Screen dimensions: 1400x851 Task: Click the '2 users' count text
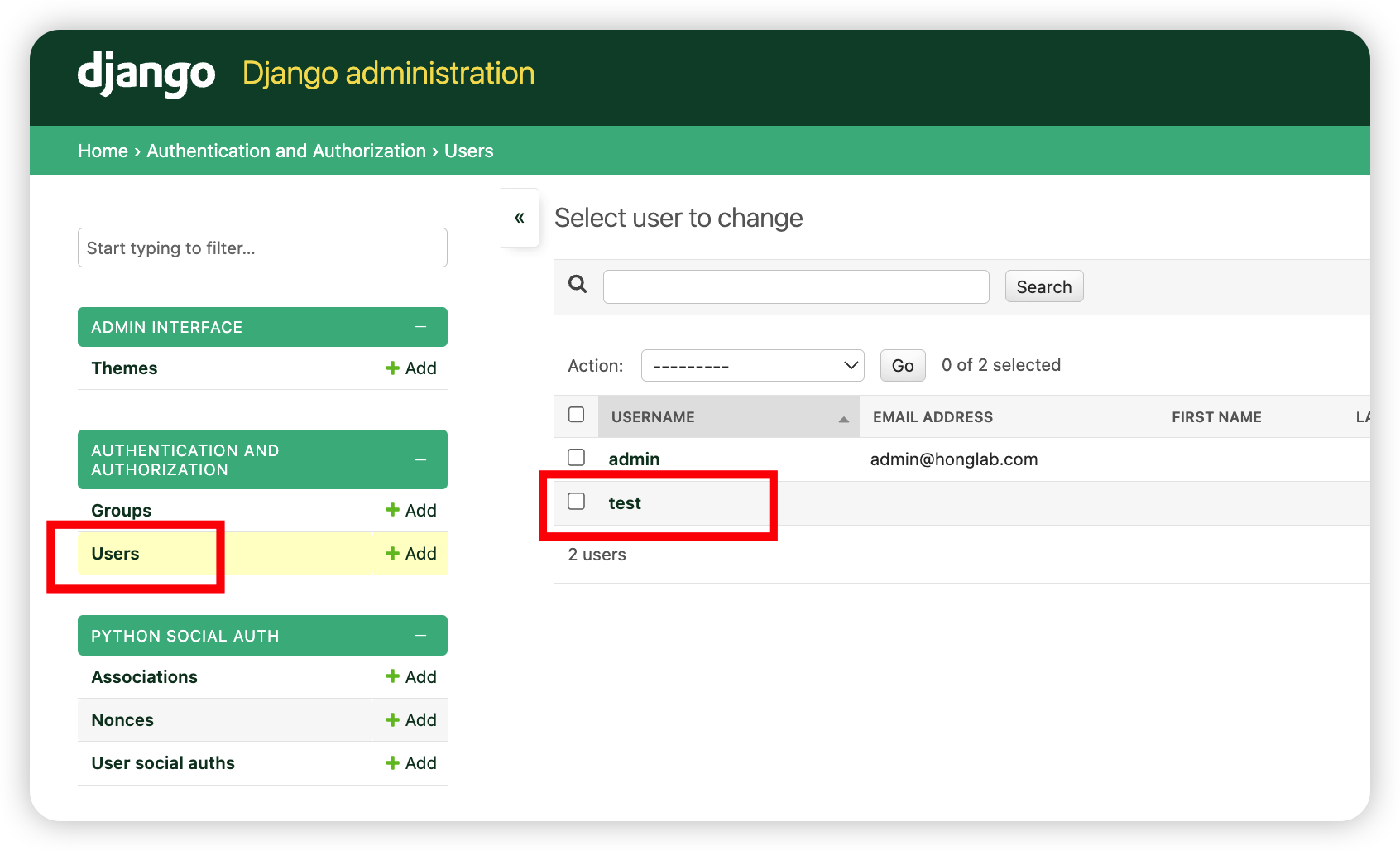[597, 555]
